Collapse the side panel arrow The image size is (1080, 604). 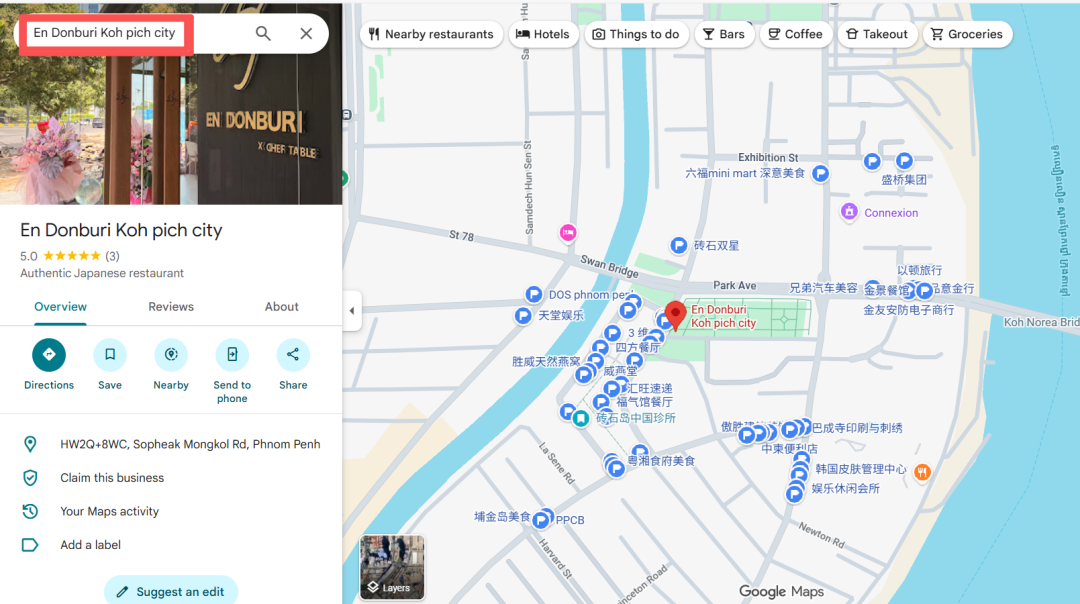point(352,311)
